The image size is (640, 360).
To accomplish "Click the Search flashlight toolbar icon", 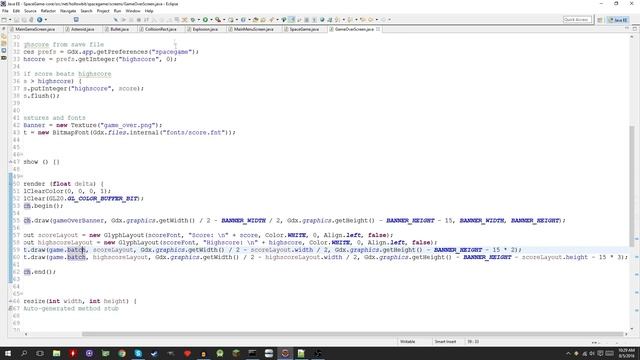I will click(271, 20).
